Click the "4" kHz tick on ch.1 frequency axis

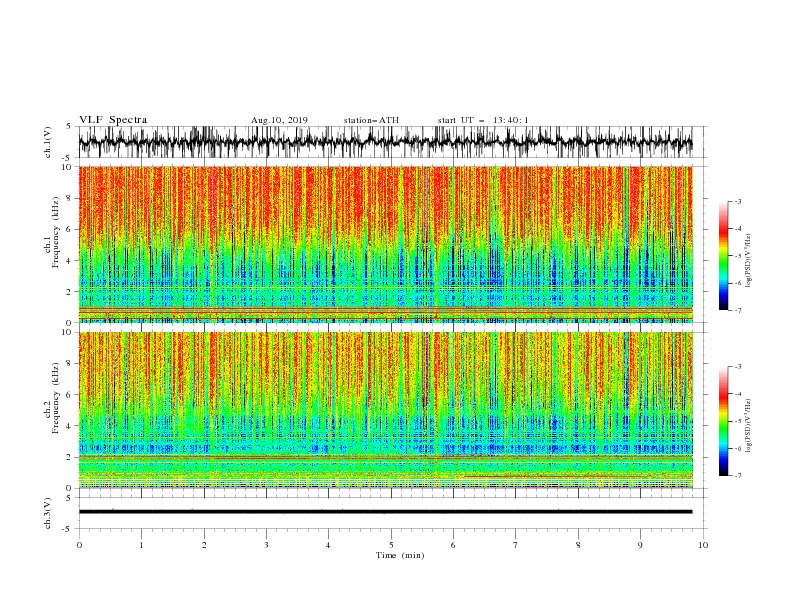click(x=70, y=261)
